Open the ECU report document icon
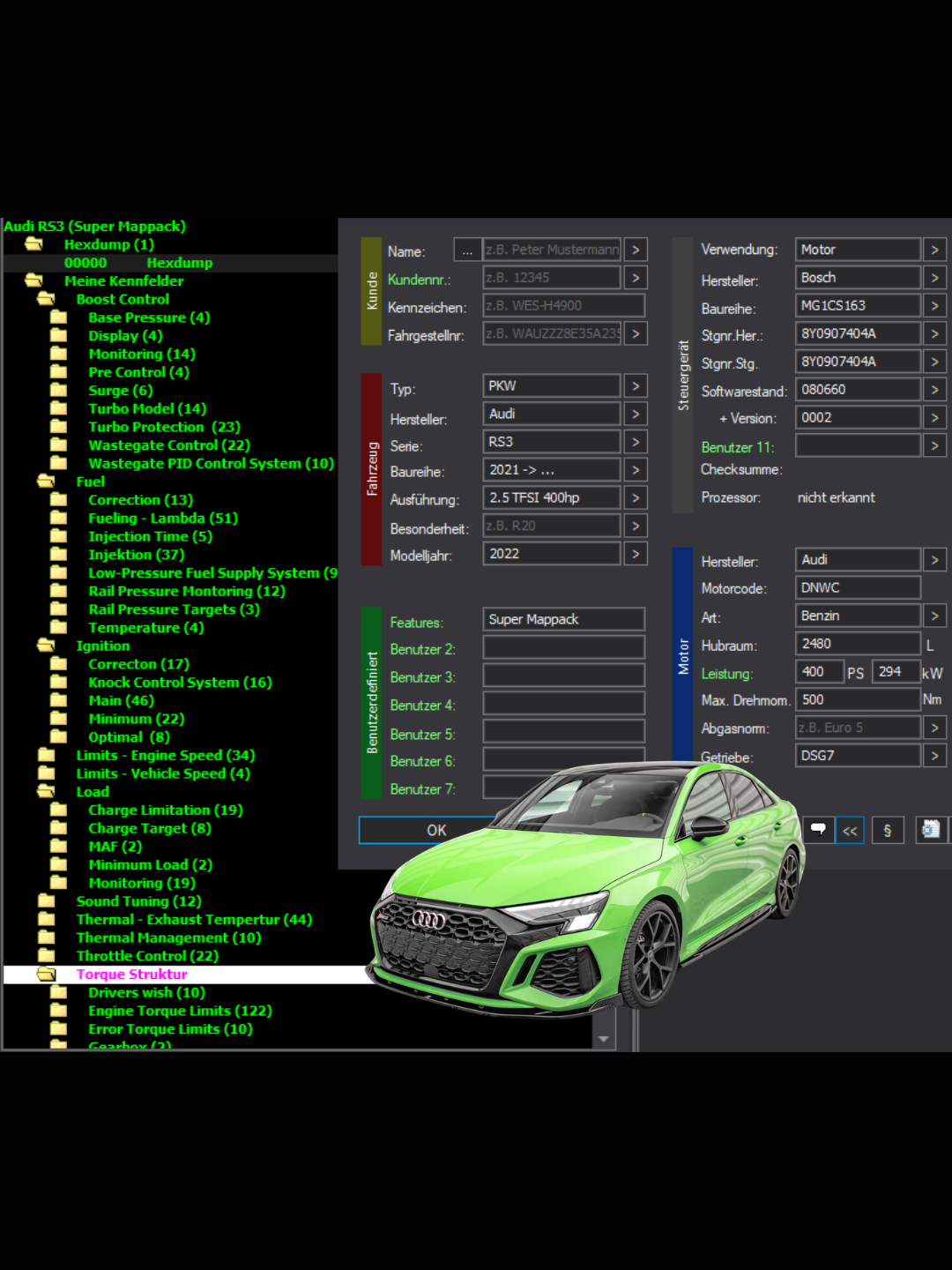This screenshot has width=952, height=1270. [930, 830]
